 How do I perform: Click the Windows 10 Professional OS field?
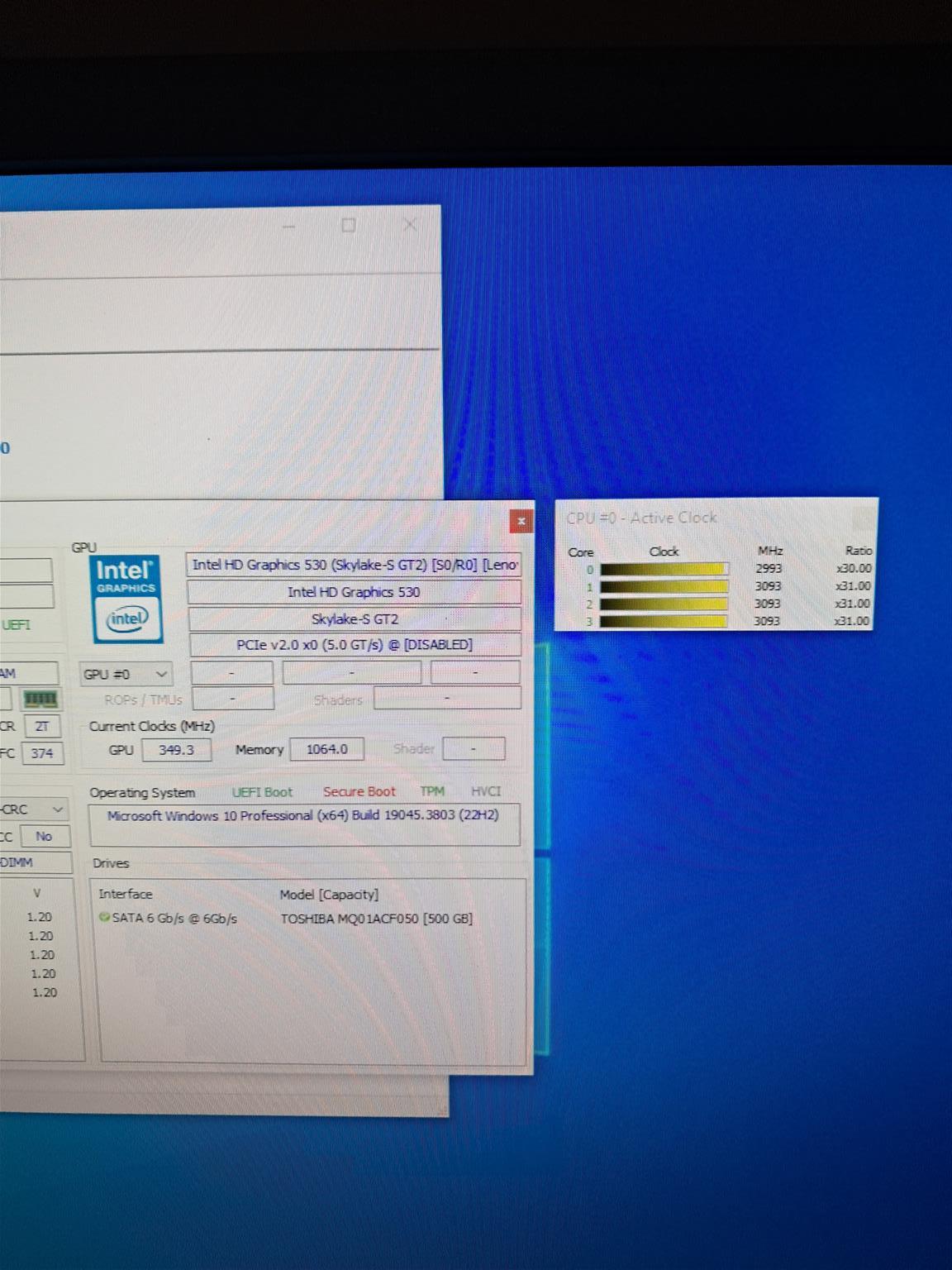point(303,816)
